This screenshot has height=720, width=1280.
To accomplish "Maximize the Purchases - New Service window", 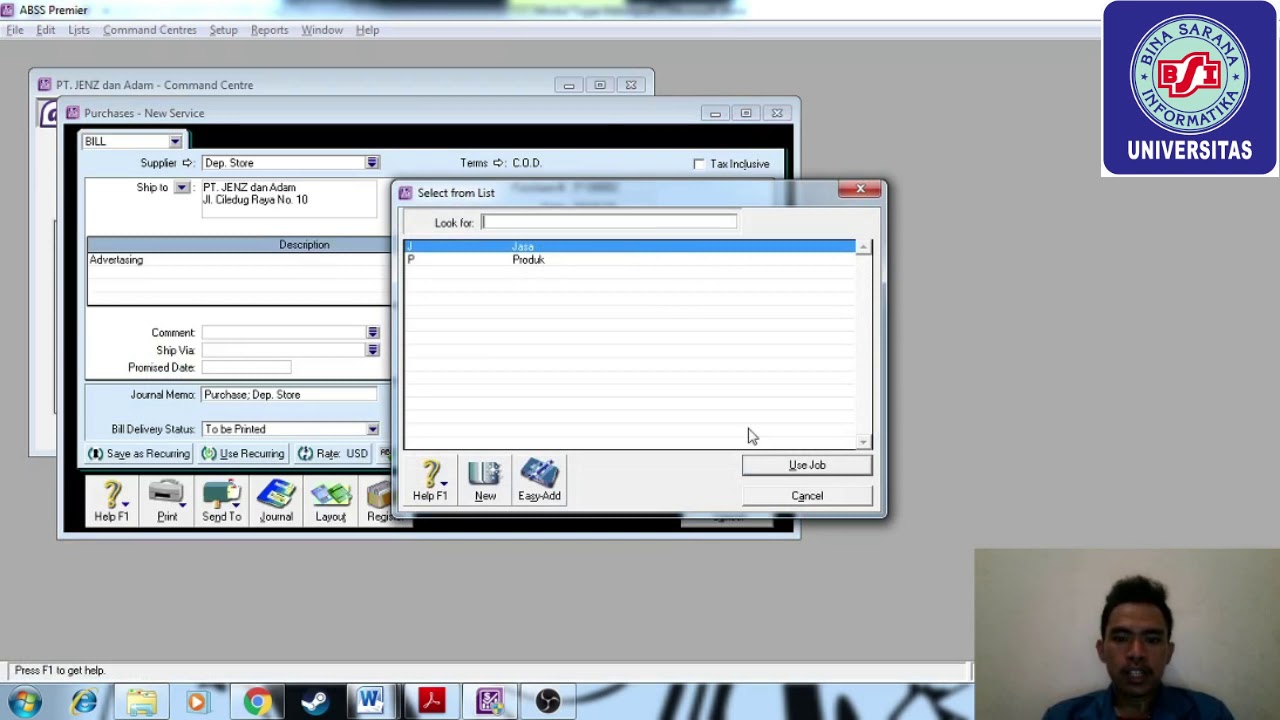I will click(x=746, y=113).
